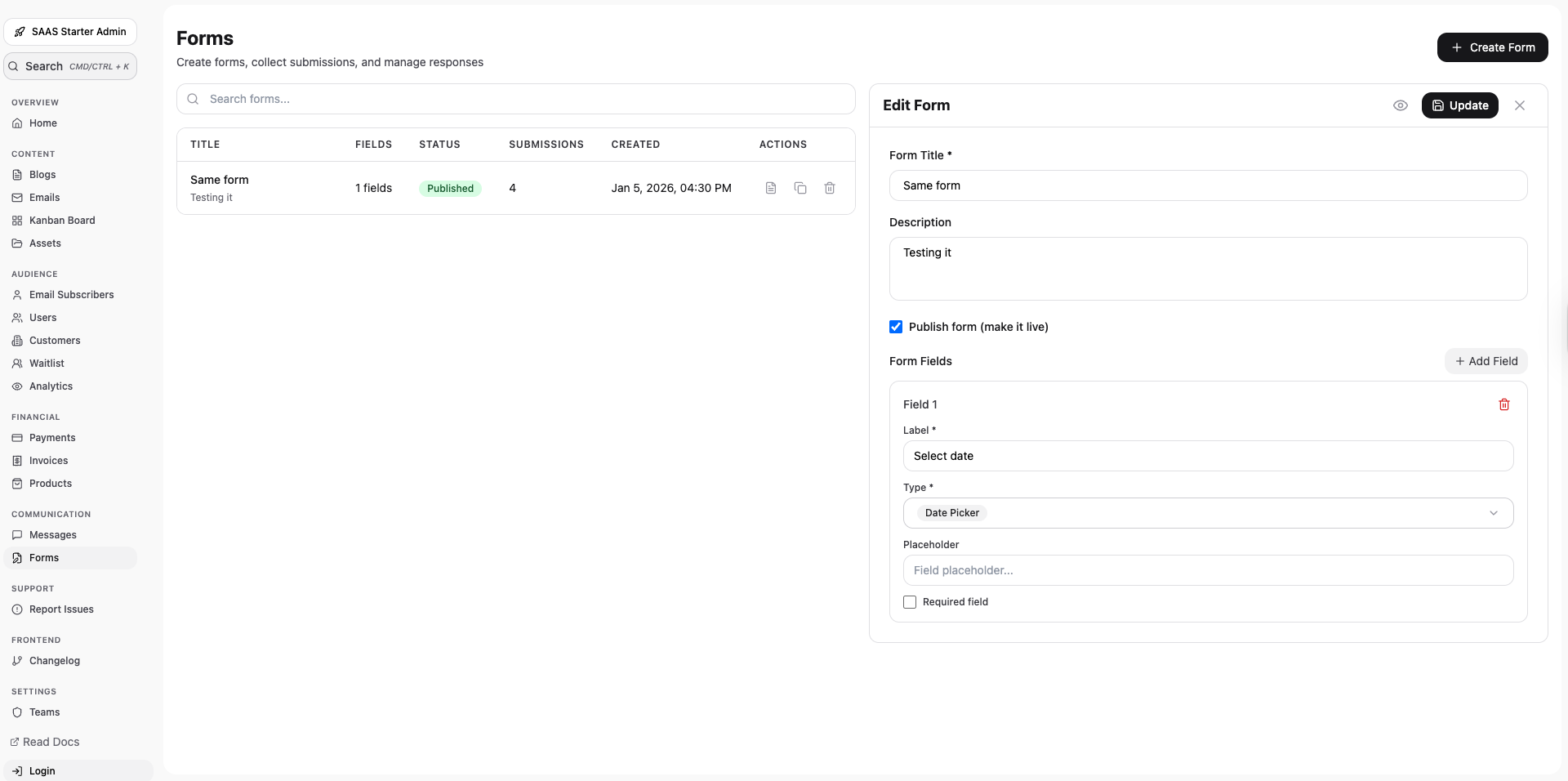
Task: Click the Products box icon
Action: pyautogui.click(x=17, y=484)
